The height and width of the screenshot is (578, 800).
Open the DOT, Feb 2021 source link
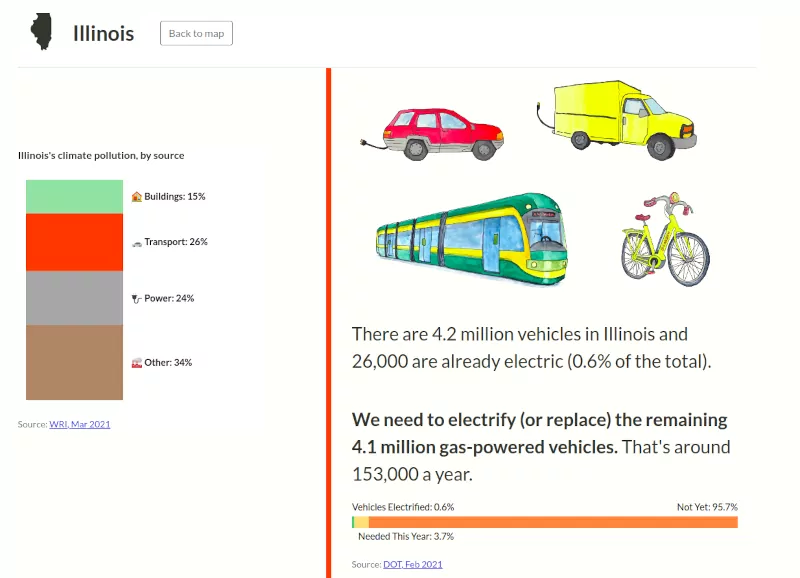[x=412, y=565]
